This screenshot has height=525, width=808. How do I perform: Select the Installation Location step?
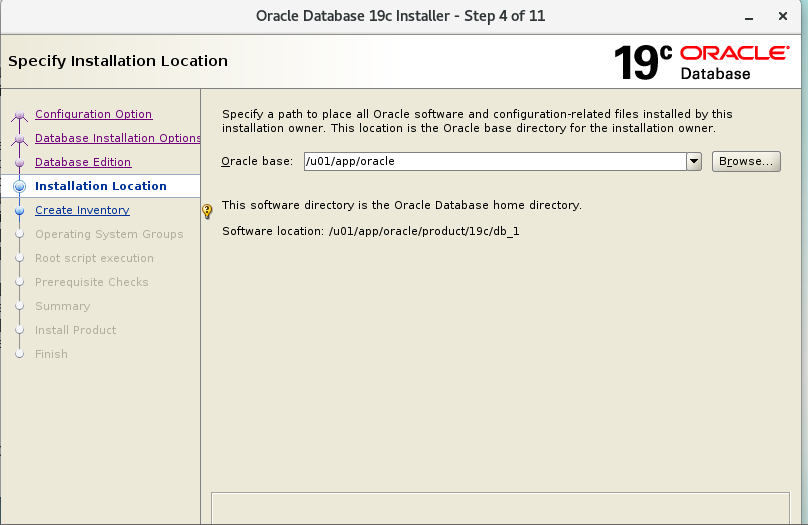100,186
